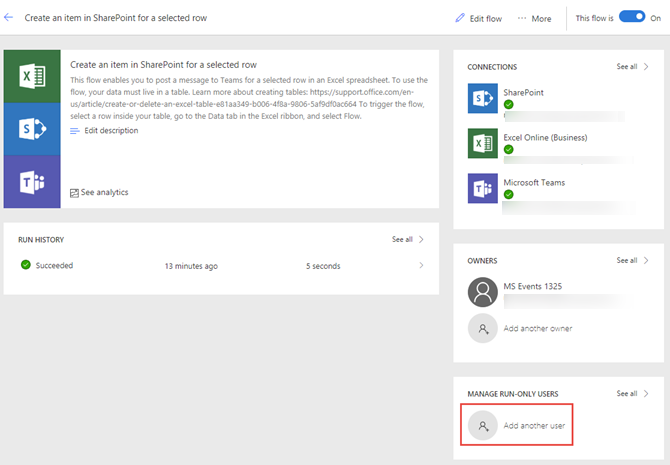The width and height of the screenshot is (670, 465).
Task: Expand Run History See all chevron
Action: click(x=421, y=240)
